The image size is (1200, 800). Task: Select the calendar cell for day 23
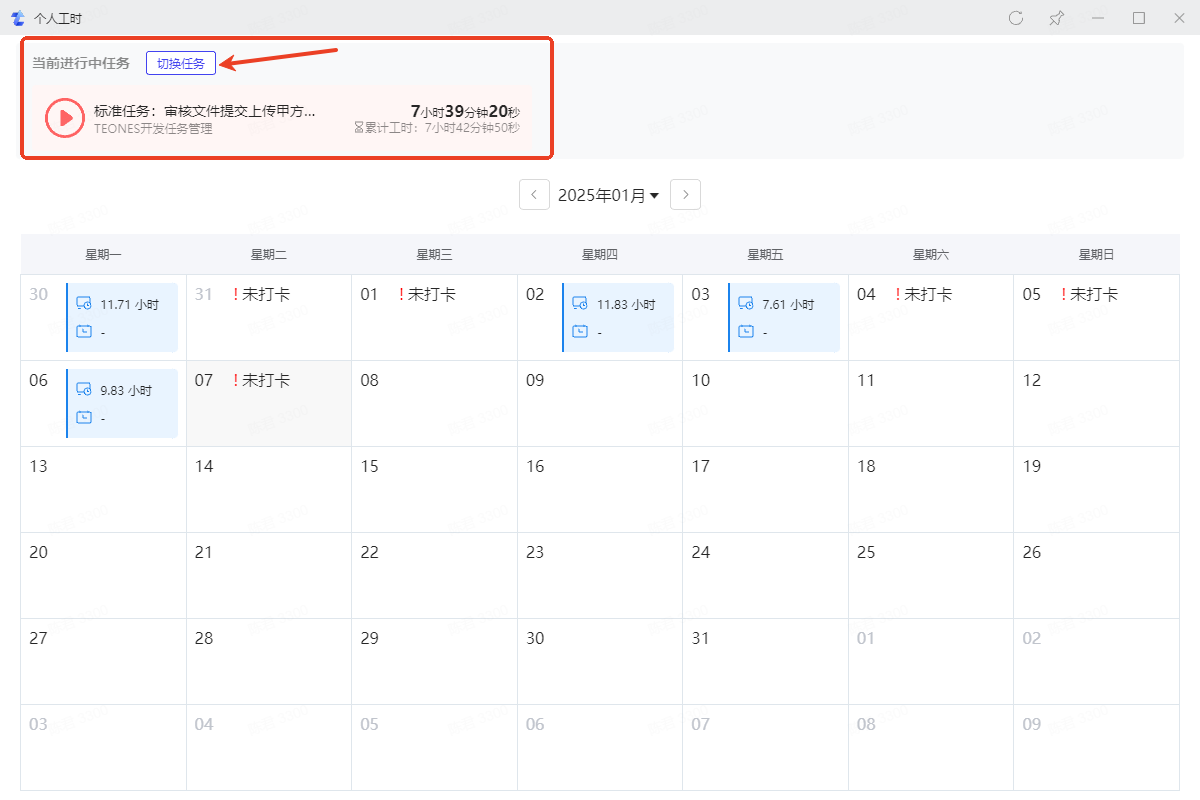599,575
